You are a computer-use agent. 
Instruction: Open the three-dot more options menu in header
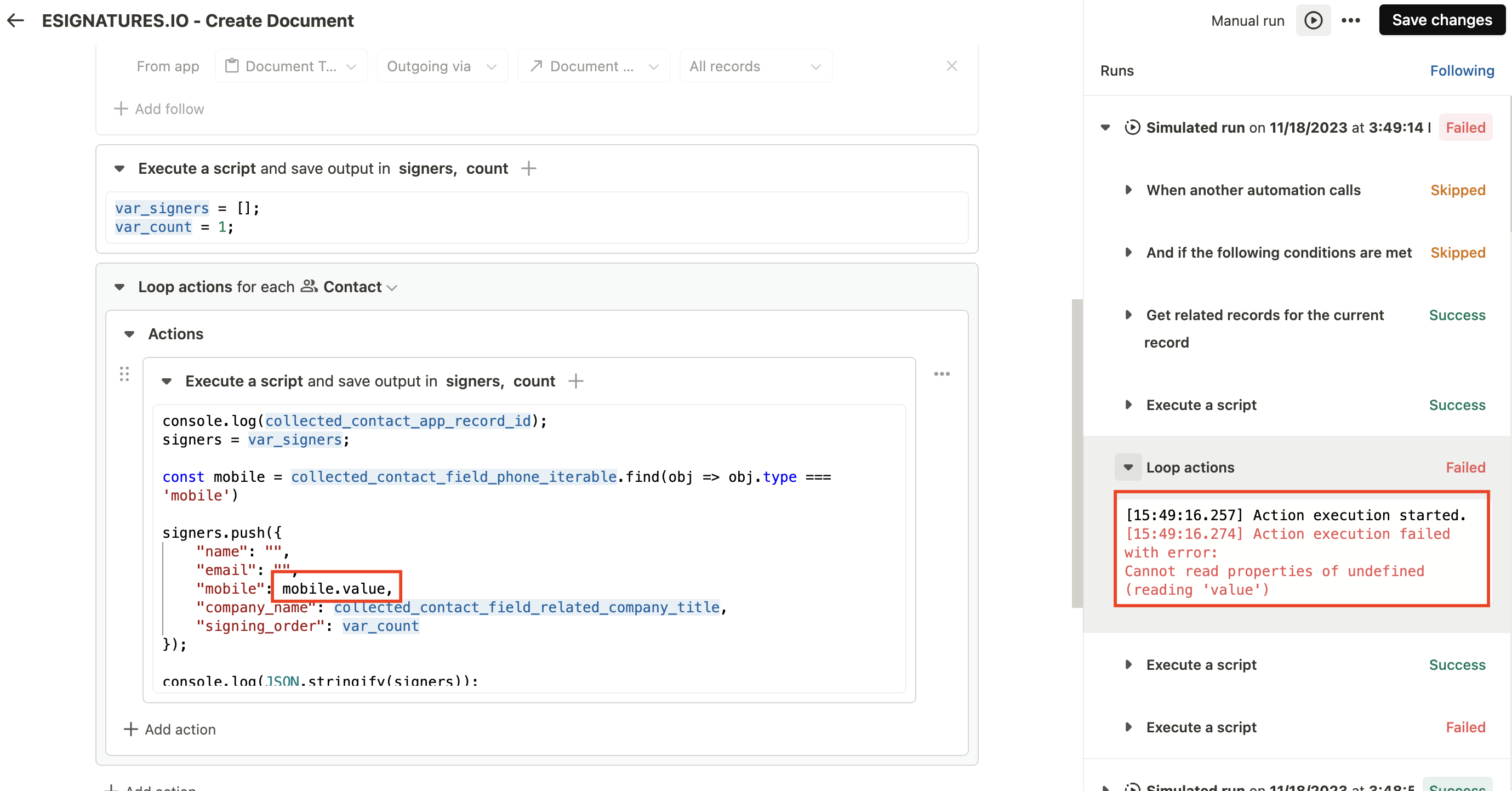1350,20
